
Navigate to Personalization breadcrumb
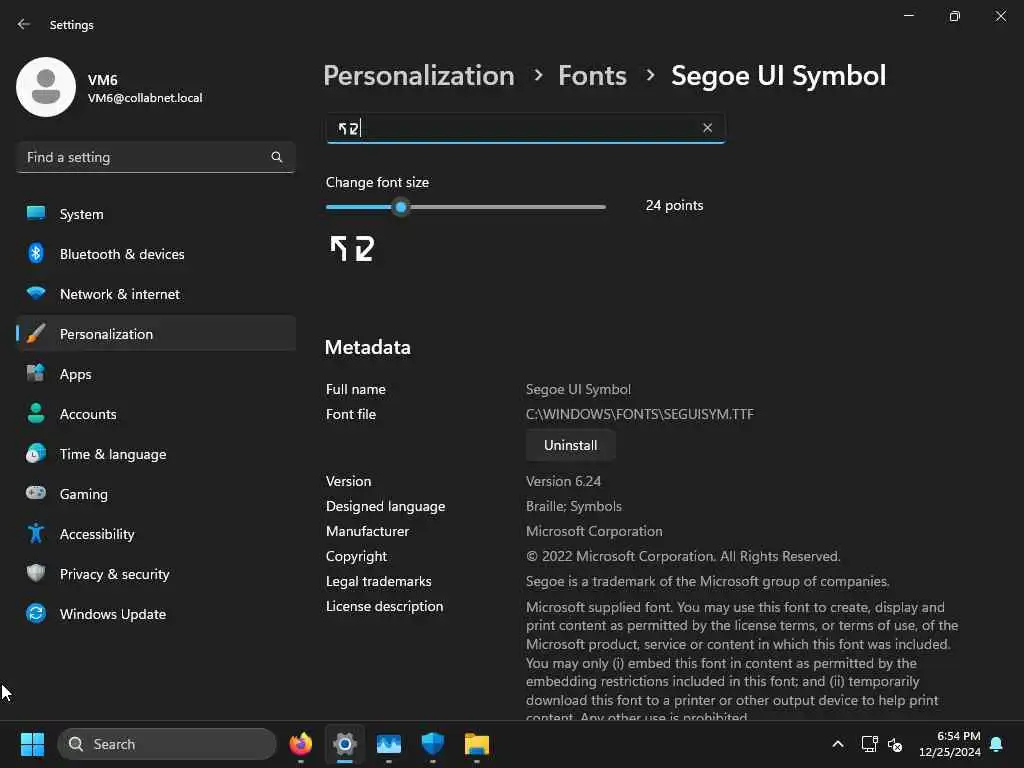(x=419, y=76)
